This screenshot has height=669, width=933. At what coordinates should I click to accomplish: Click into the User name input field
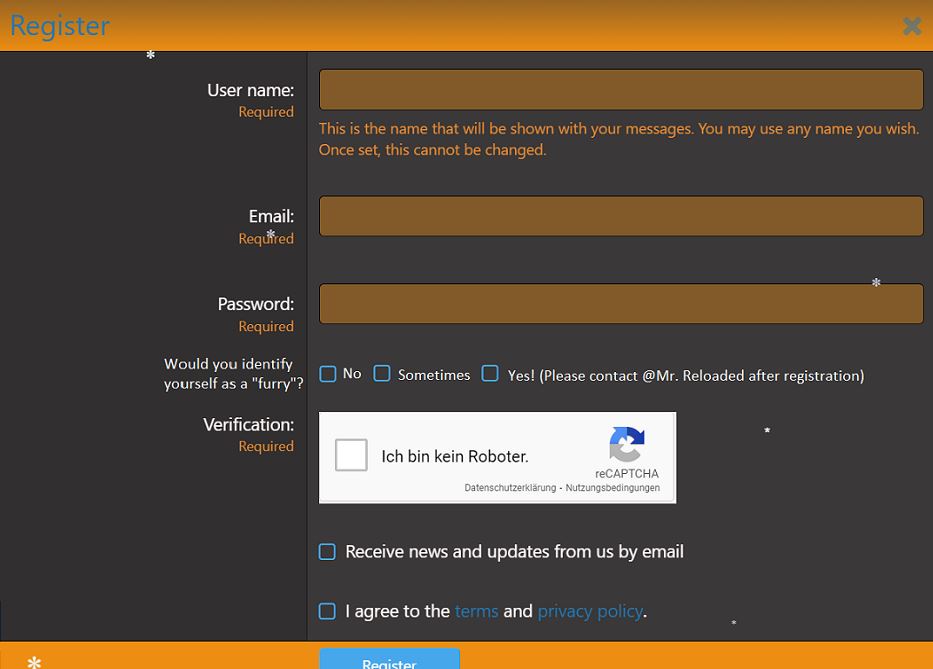click(621, 90)
